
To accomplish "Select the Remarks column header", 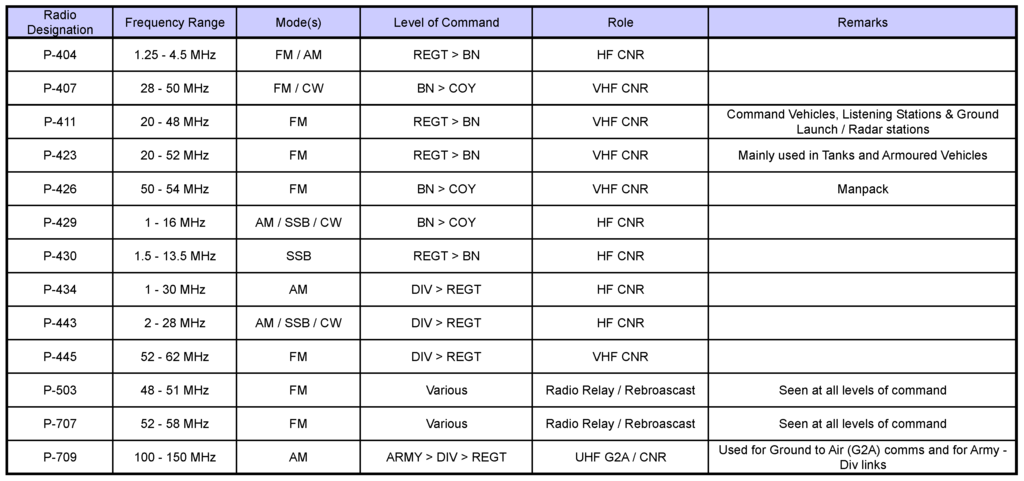I will click(x=862, y=22).
